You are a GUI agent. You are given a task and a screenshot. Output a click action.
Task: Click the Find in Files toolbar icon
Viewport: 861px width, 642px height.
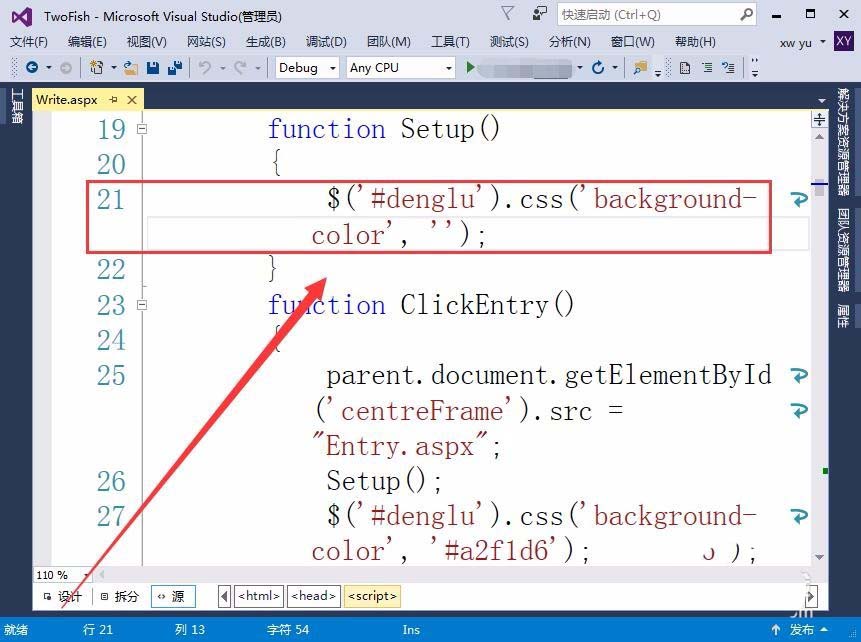638,70
